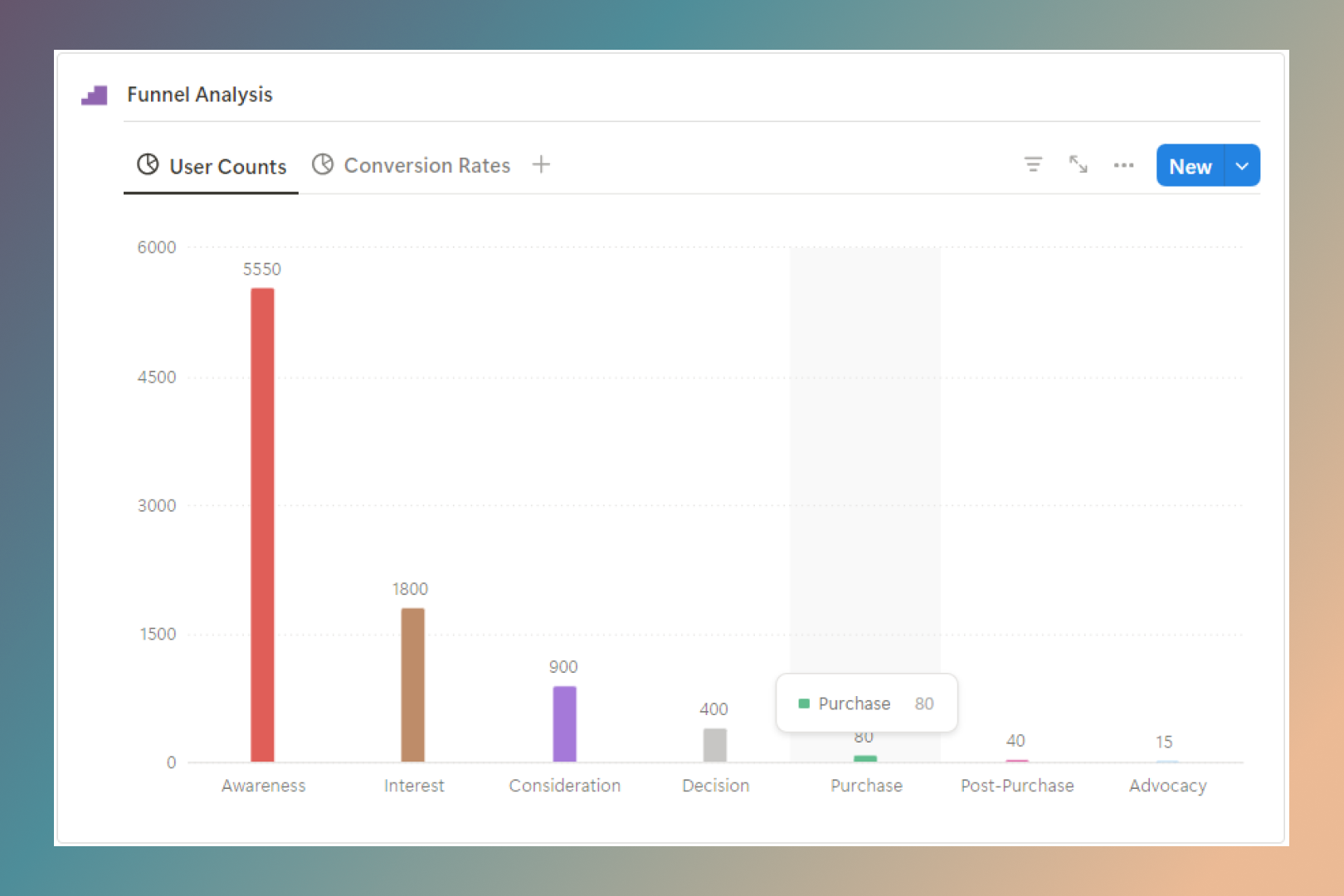The image size is (1344, 896).
Task: Click the clock icon beside Conversion Rates
Action: (323, 164)
